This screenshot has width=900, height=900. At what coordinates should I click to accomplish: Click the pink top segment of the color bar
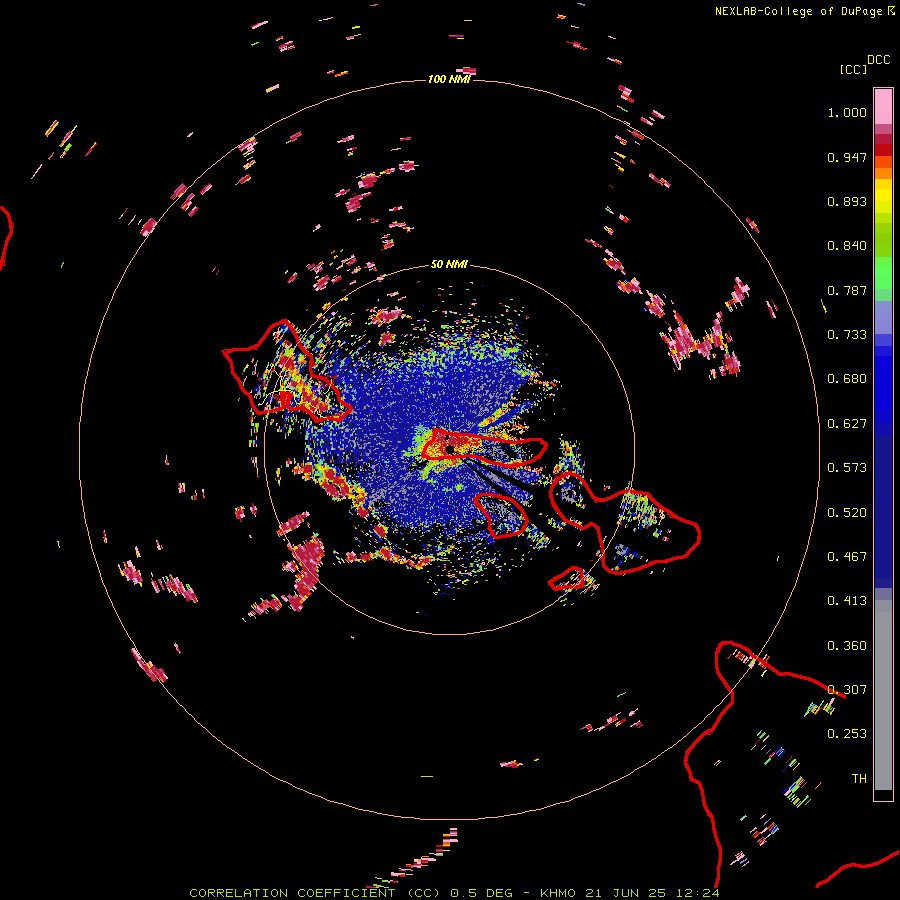tap(883, 107)
